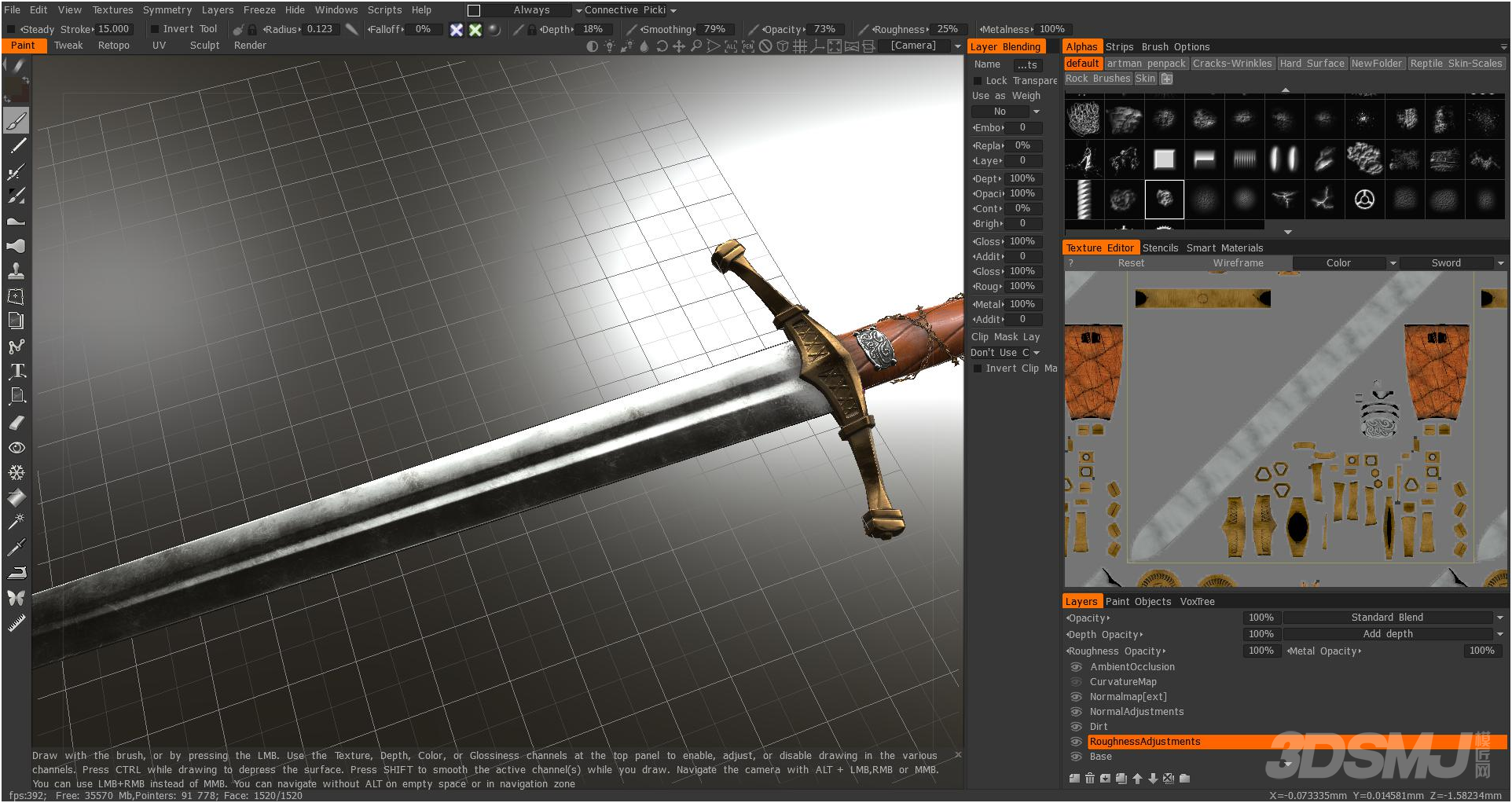Image resolution: width=1512 pixels, height=803 pixels.
Task: Hide the AmbientOcclusion layer
Action: [x=1077, y=667]
